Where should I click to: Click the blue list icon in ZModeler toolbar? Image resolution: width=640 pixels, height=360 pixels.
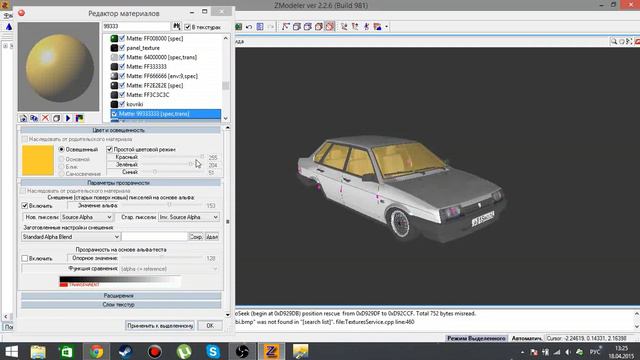[x=260, y=27]
